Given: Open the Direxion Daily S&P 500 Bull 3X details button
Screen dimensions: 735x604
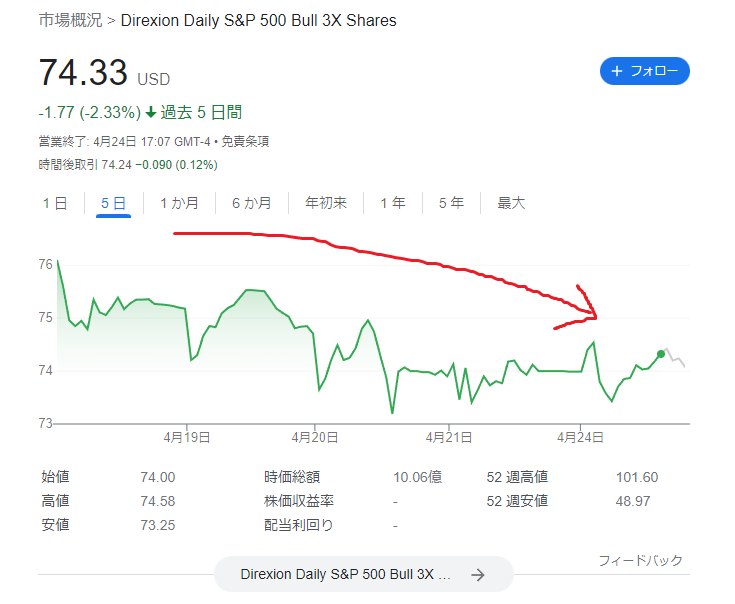Looking at the screenshot, I should point(364,574).
